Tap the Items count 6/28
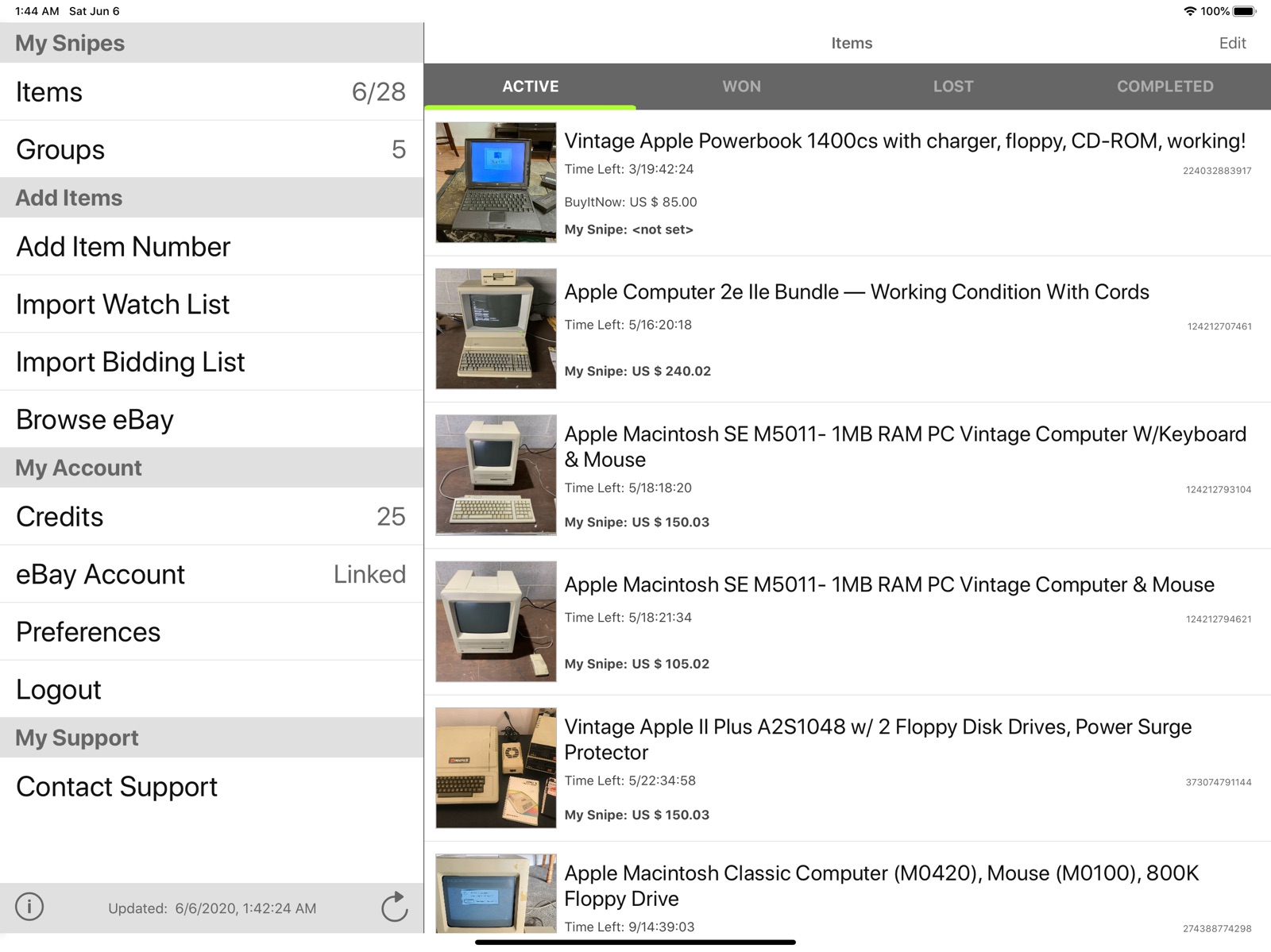The height and width of the screenshot is (952, 1271). pos(378,92)
